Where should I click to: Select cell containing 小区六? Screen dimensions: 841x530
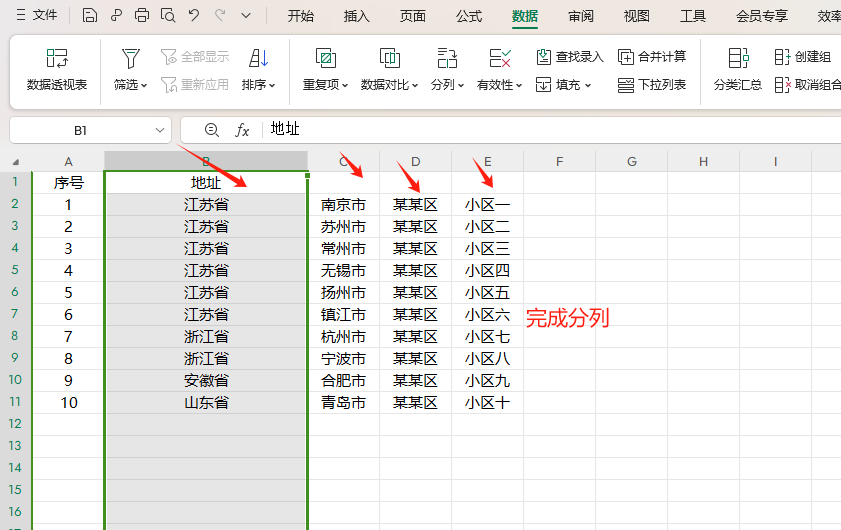pyautogui.click(x=488, y=315)
